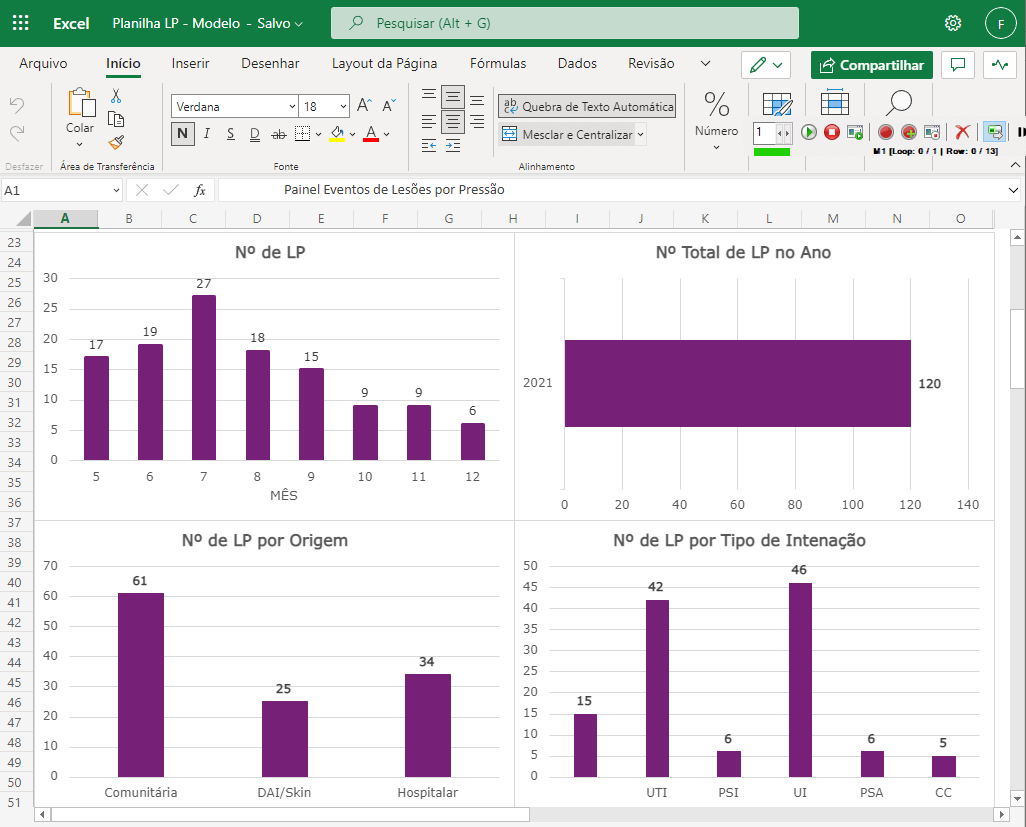Switch to the Revisão tab
Screen dimensions: 1026x827
(651, 63)
